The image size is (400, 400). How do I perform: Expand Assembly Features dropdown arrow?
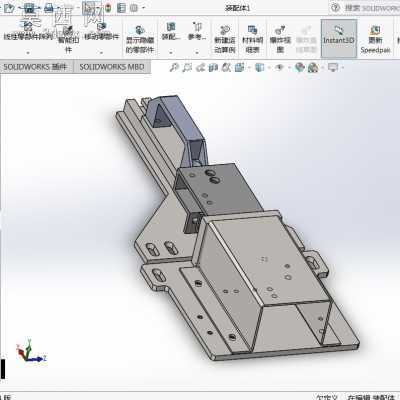(171, 53)
